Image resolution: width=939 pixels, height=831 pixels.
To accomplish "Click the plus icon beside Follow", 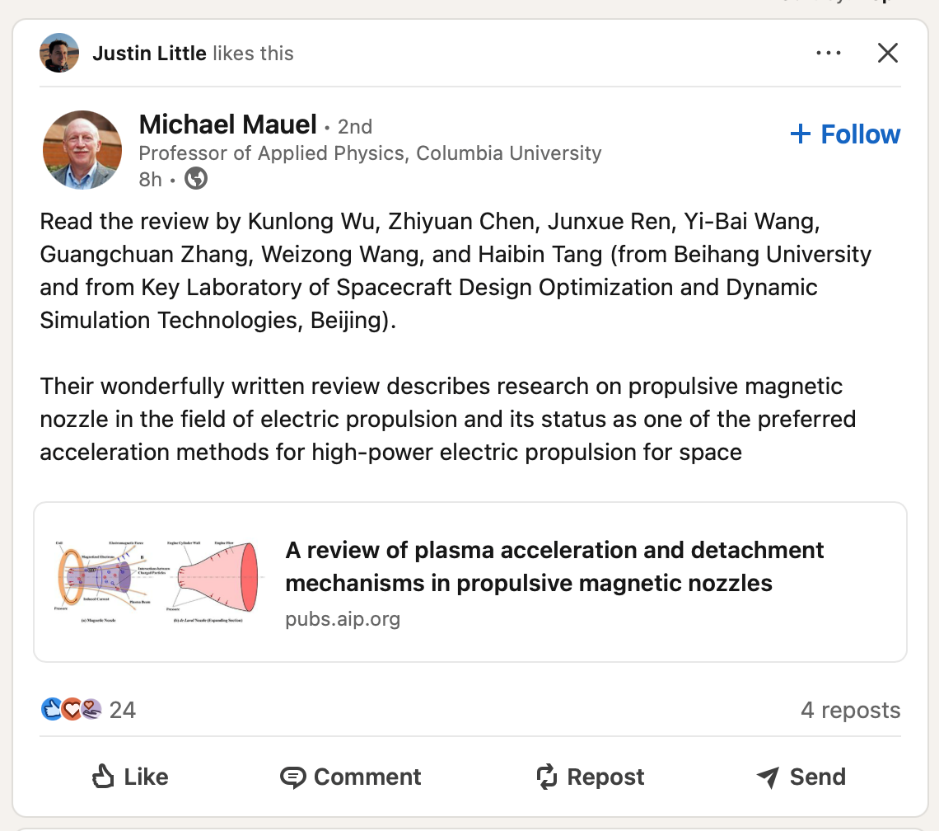I will 800,134.
